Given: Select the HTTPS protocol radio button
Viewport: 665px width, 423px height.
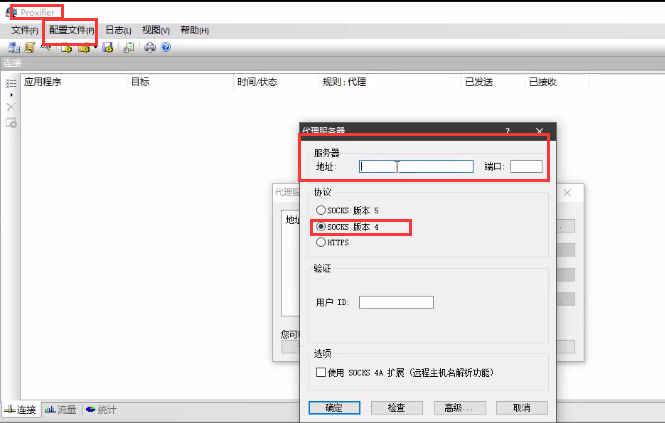Looking at the screenshot, I should [321, 242].
